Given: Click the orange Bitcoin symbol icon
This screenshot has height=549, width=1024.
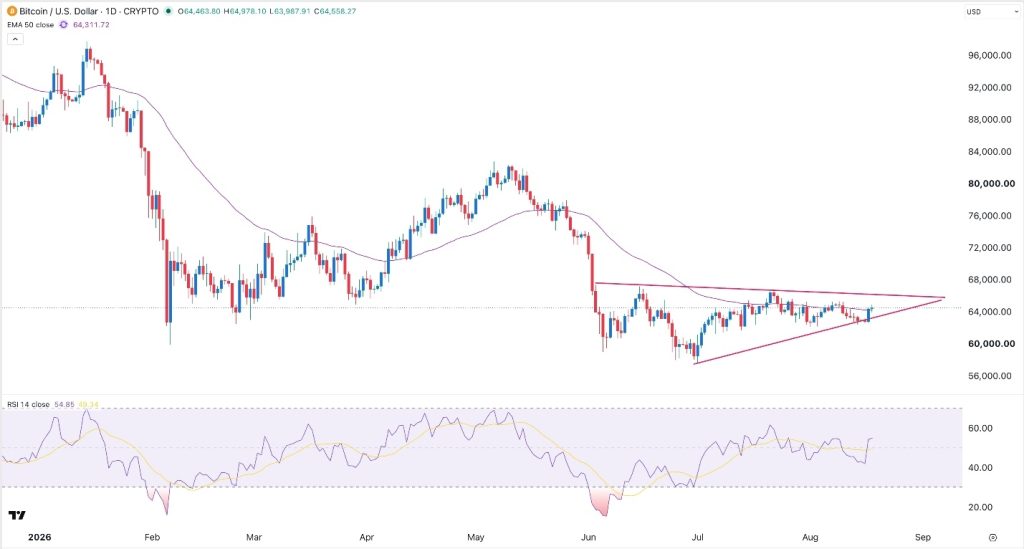Looking at the screenshot, I should coord(11,11).
